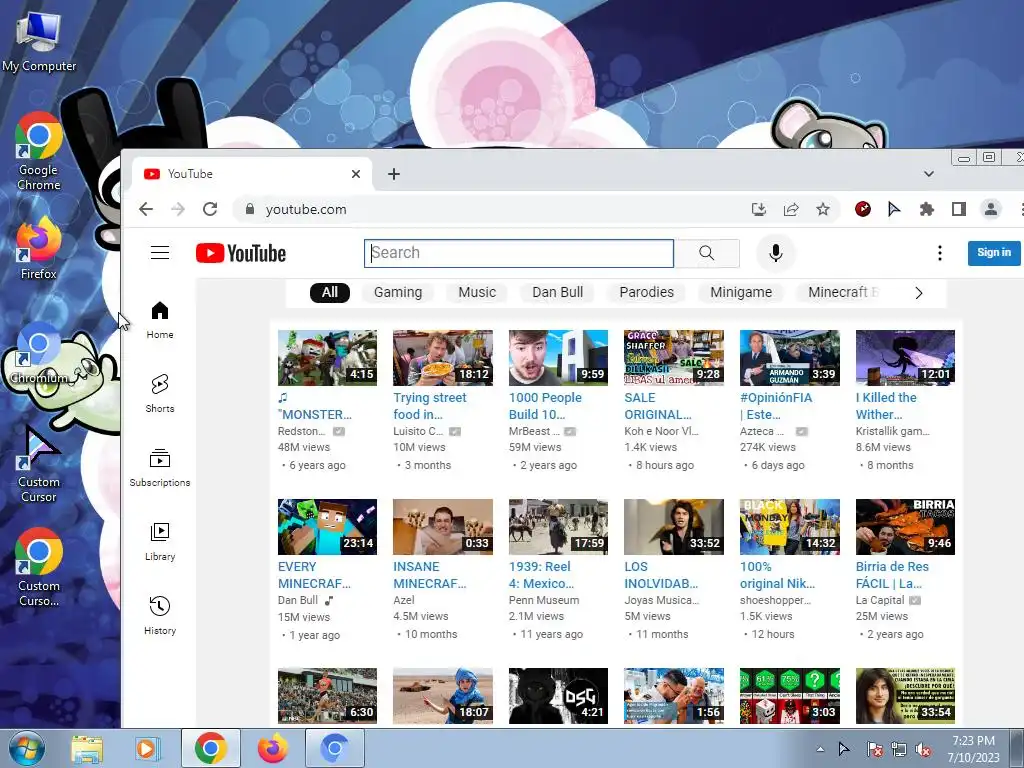Open the Chrome profile avatar menu
1024x768 pixels.
[x=991, y=209]
